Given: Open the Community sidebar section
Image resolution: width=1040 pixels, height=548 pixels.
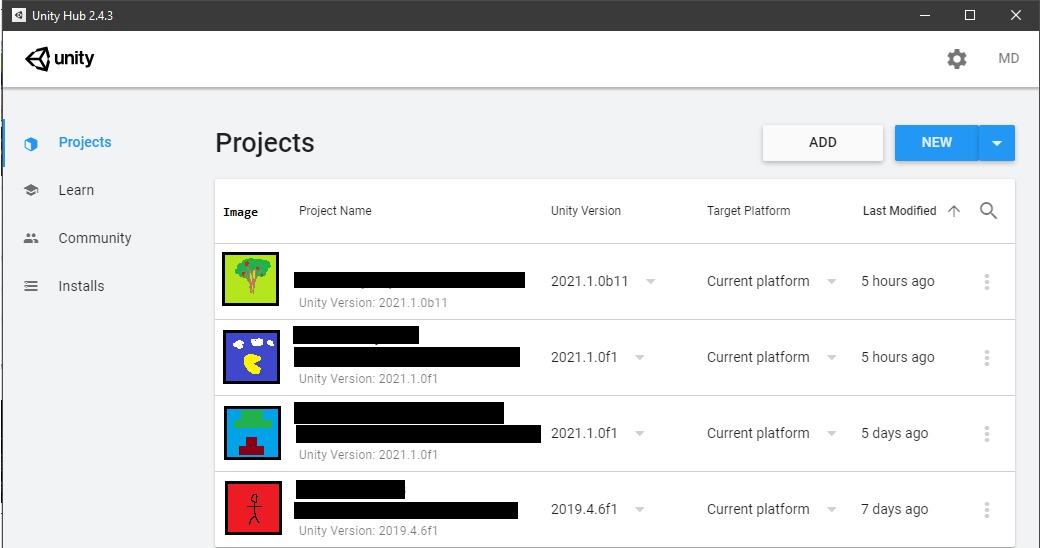Looking at the screenshot, I should pos(94,238).
